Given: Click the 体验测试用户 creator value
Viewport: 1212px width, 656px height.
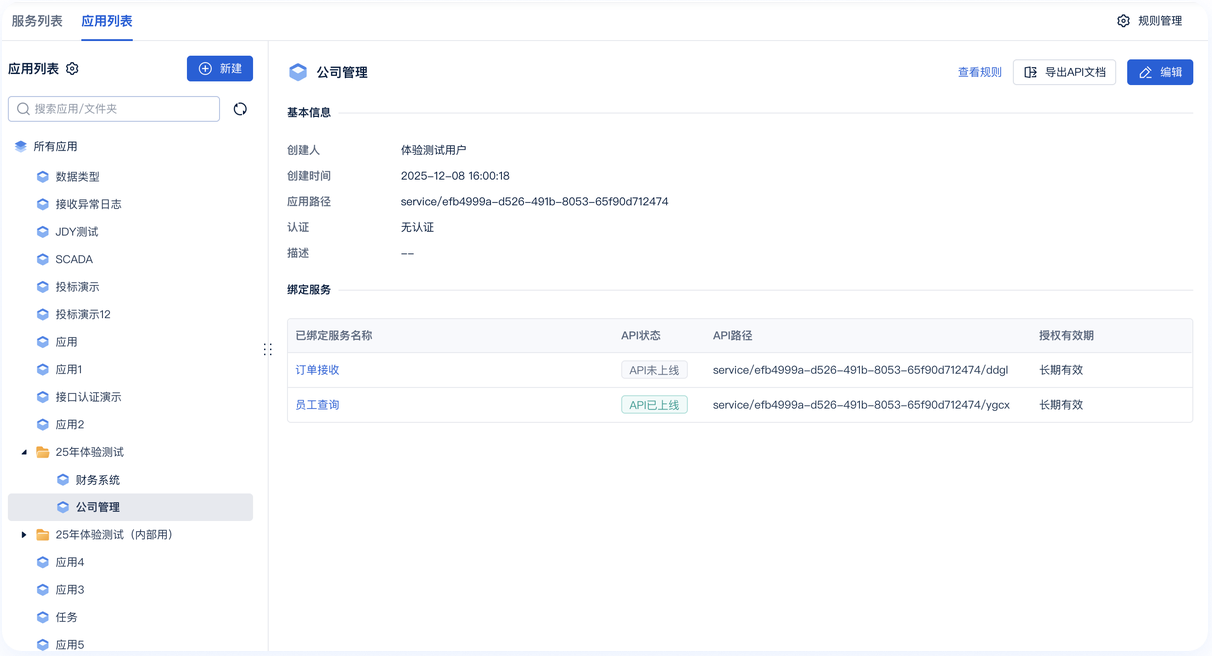Looking at the screenshot, I should point(434,150).
